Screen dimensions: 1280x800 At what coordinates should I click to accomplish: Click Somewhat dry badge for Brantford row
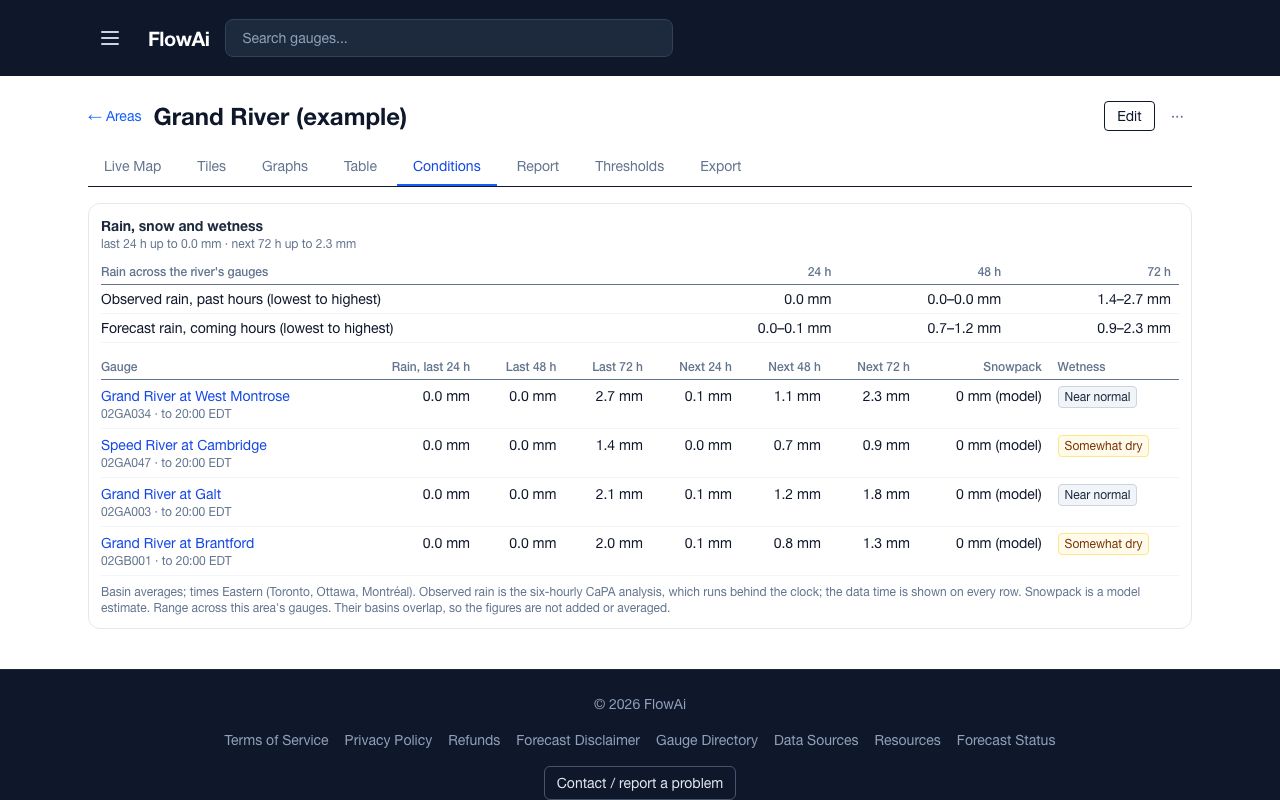pyautogui.click(x=1103, y=544)
